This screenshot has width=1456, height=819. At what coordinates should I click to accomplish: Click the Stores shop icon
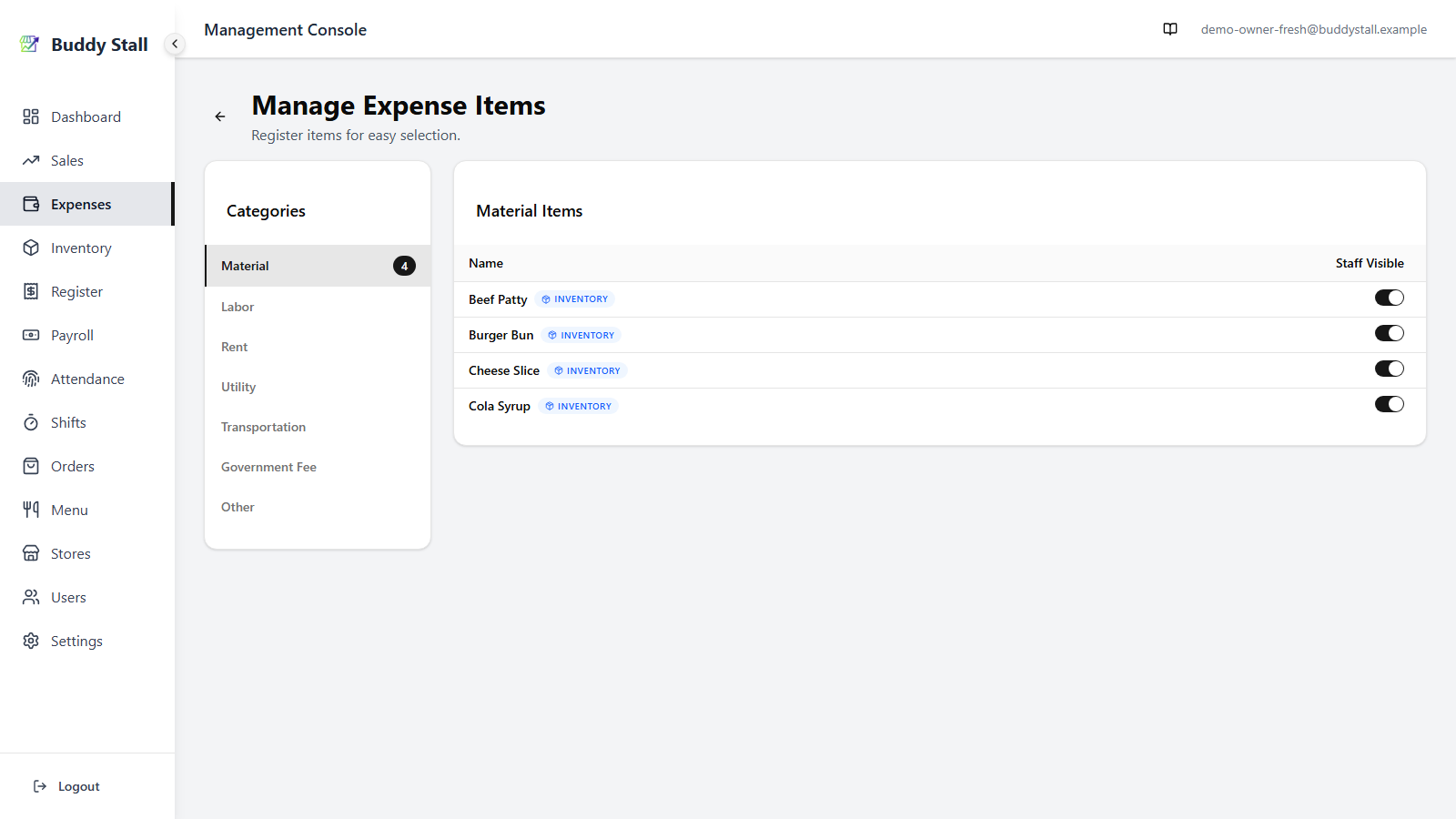click(31, 553)
